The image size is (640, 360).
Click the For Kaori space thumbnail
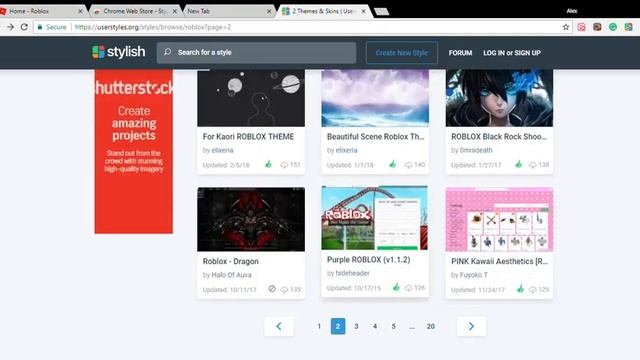click(251, 98)
